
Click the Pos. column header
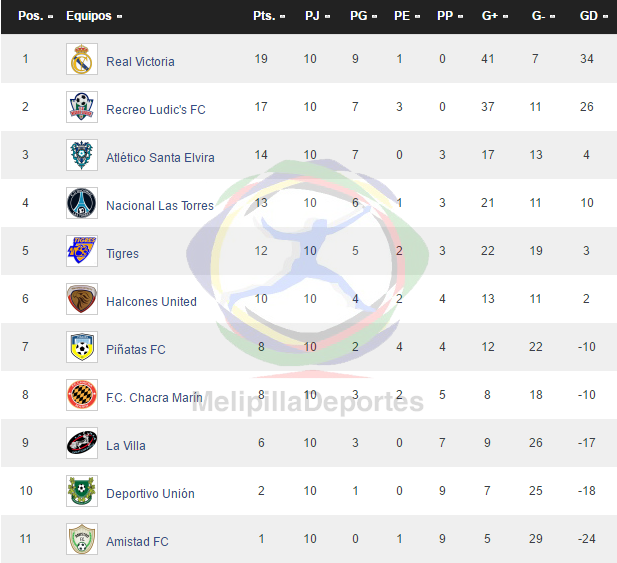(x=35, y=16)
